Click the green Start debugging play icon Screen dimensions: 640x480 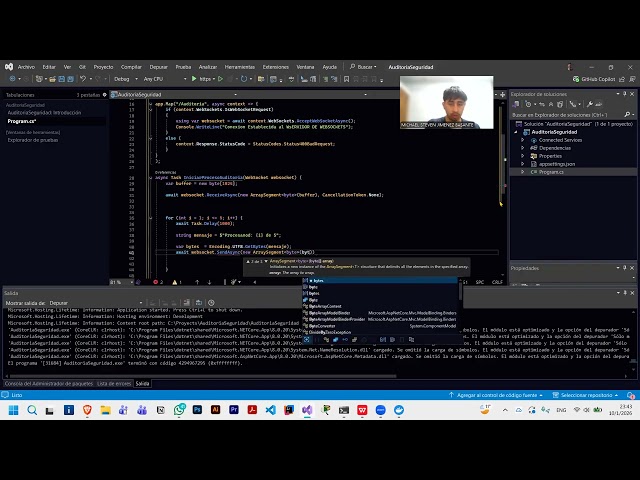194,79
